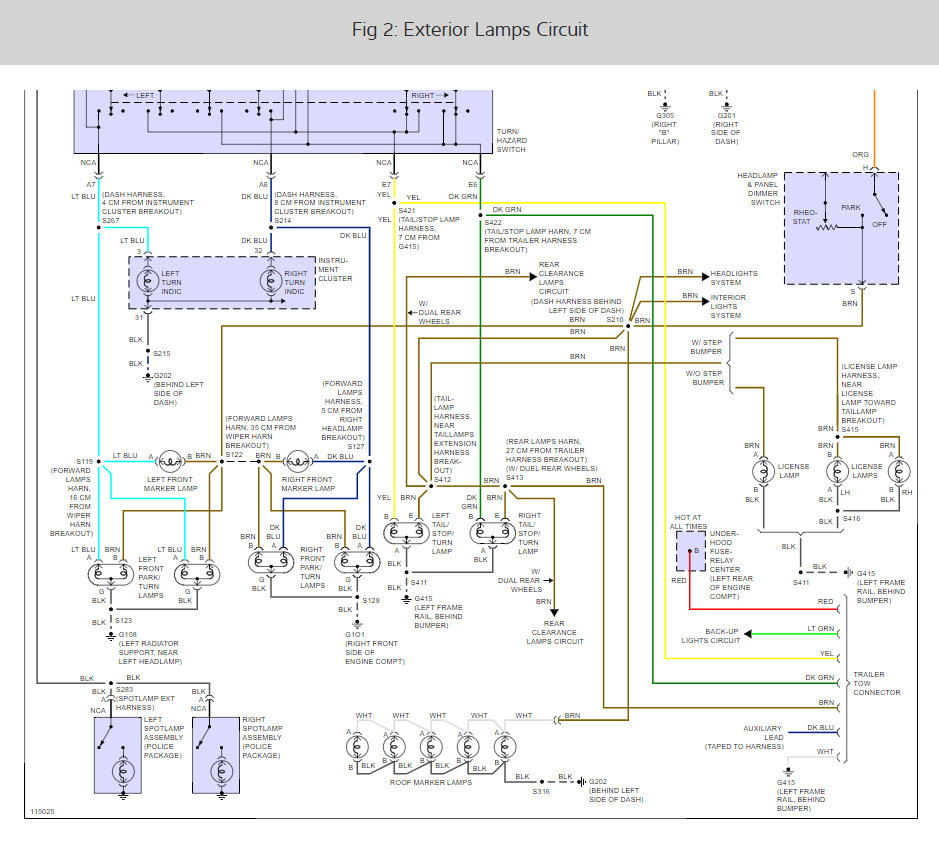The image size is (939, 843).
Task: Click the green arrow to Back-Up Lights Circuit
Action: (x=749, y=633)
